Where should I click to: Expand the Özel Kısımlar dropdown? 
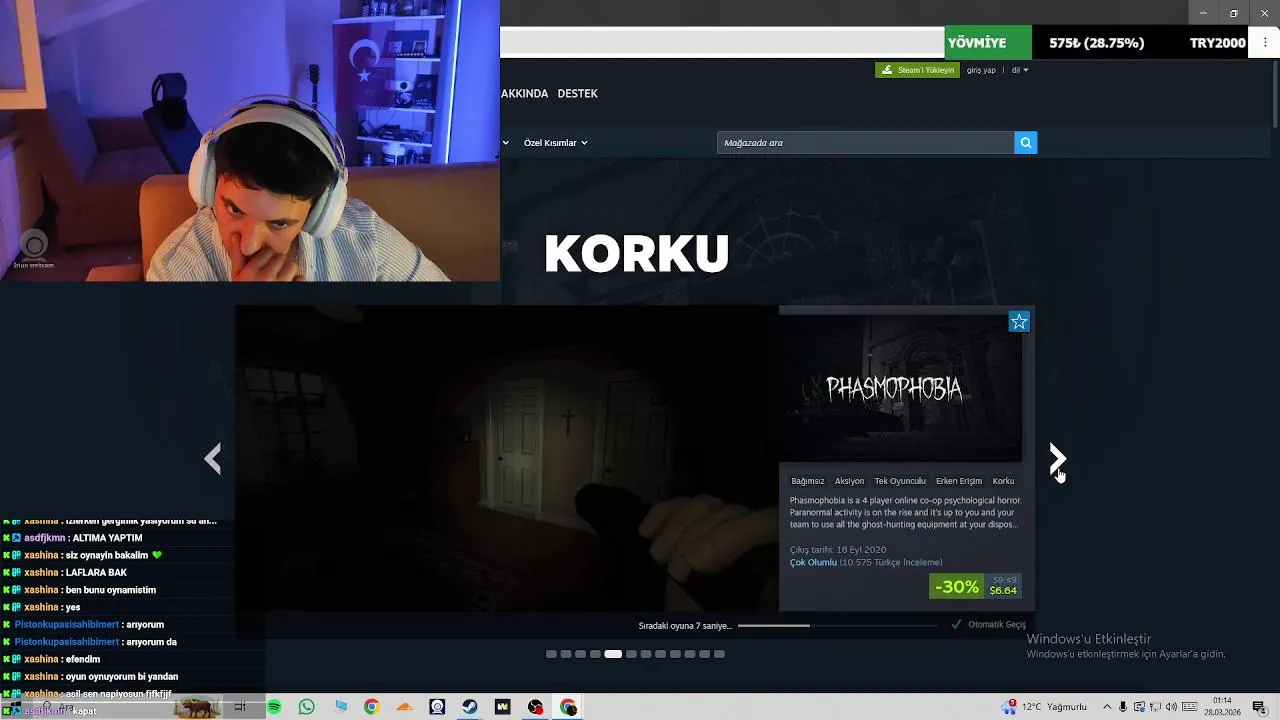(x=555, y=143)
